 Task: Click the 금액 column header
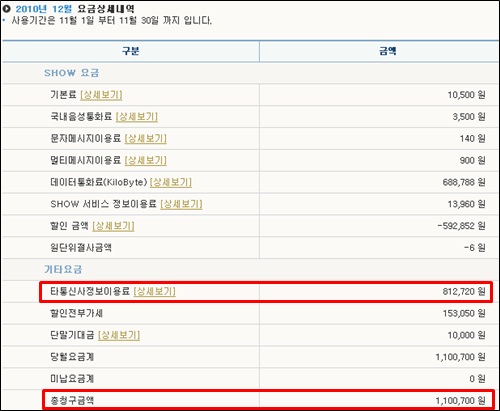388,51
